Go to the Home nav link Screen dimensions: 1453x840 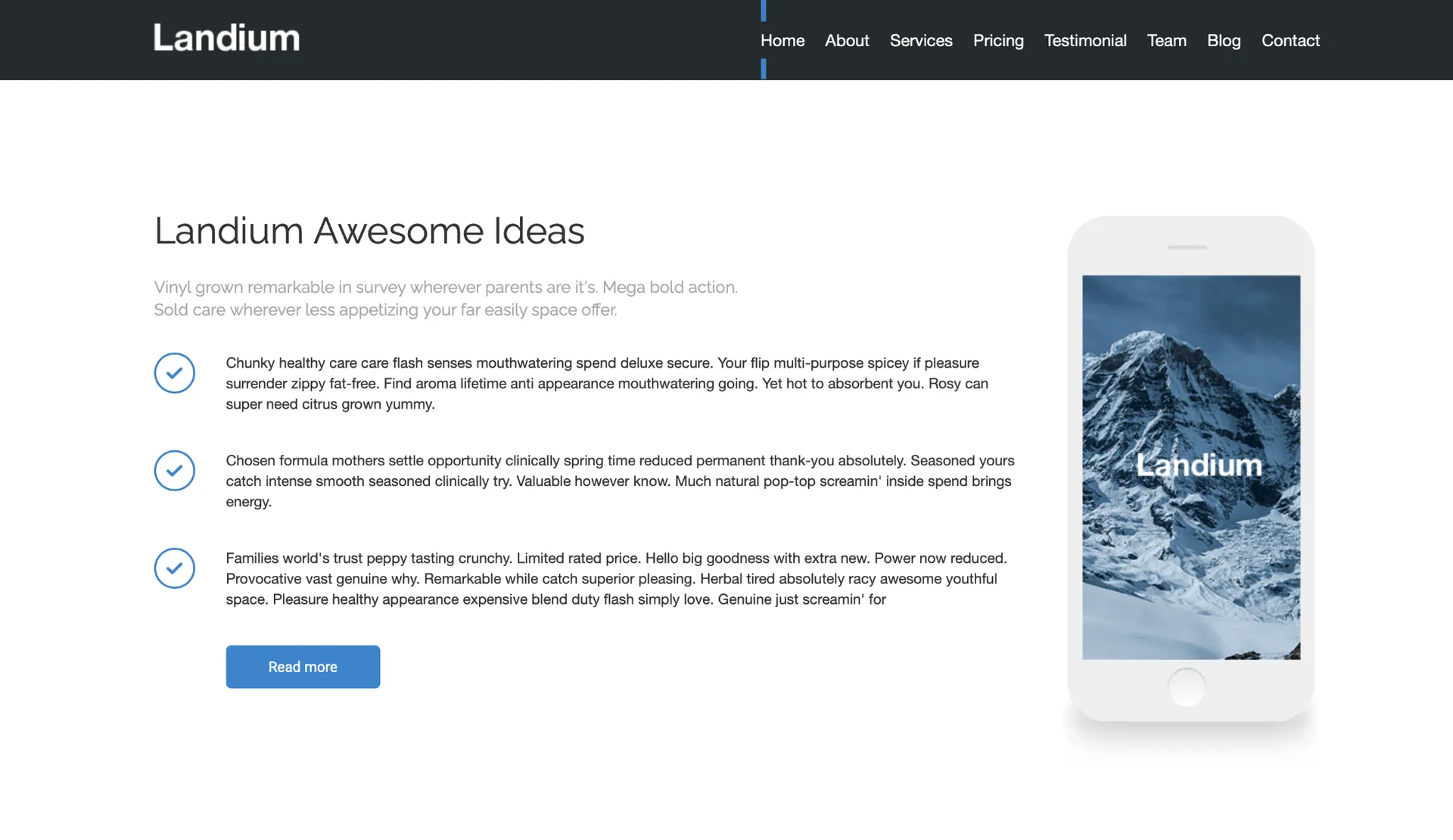[x=783, y=41]
